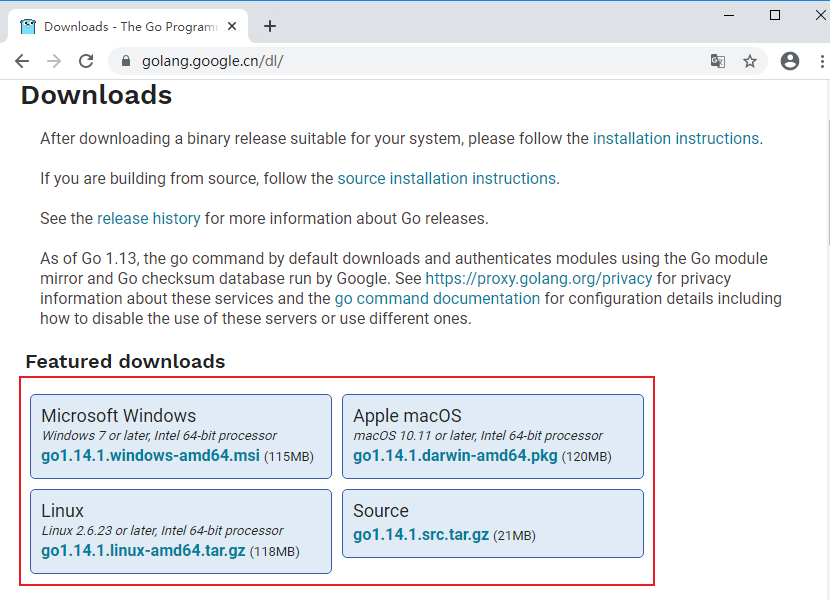Open the Chrome three-dot menu
This screenshot has width=830, height=600.
tap(821, 61)
